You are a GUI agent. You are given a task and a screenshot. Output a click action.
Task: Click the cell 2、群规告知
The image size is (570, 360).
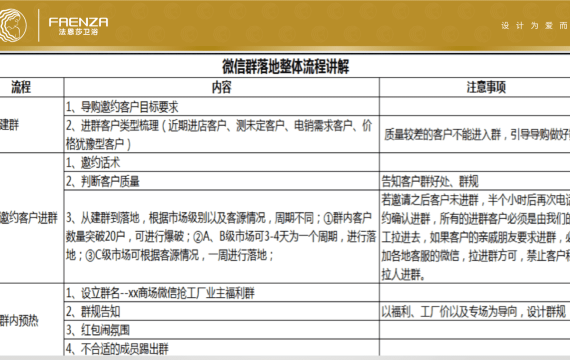click(x=221, y=311)
